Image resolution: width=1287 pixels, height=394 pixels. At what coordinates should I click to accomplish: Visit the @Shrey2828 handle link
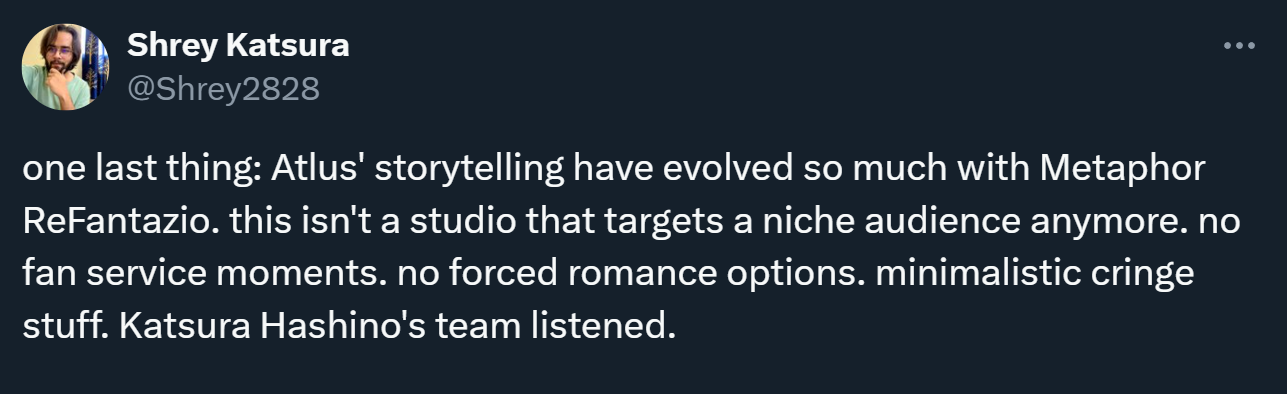(223, 90)
